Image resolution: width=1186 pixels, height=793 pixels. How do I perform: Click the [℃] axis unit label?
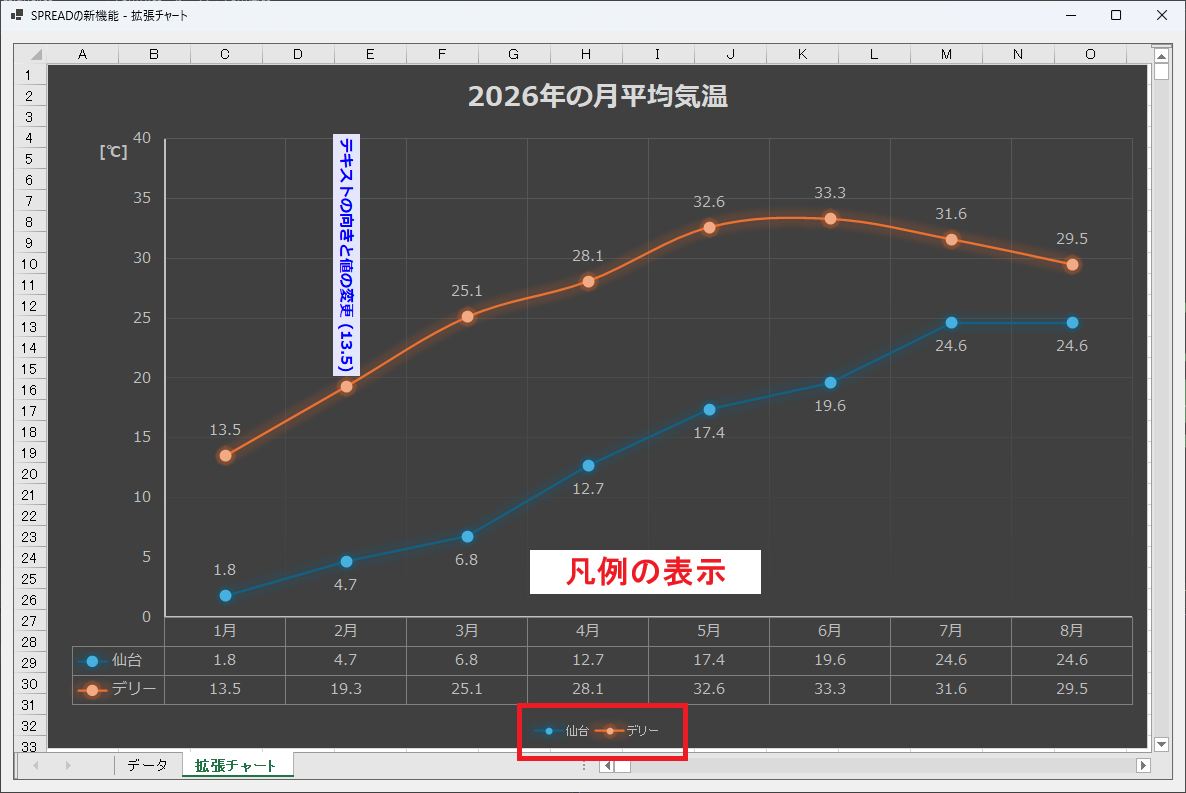(x=113, y=151)
